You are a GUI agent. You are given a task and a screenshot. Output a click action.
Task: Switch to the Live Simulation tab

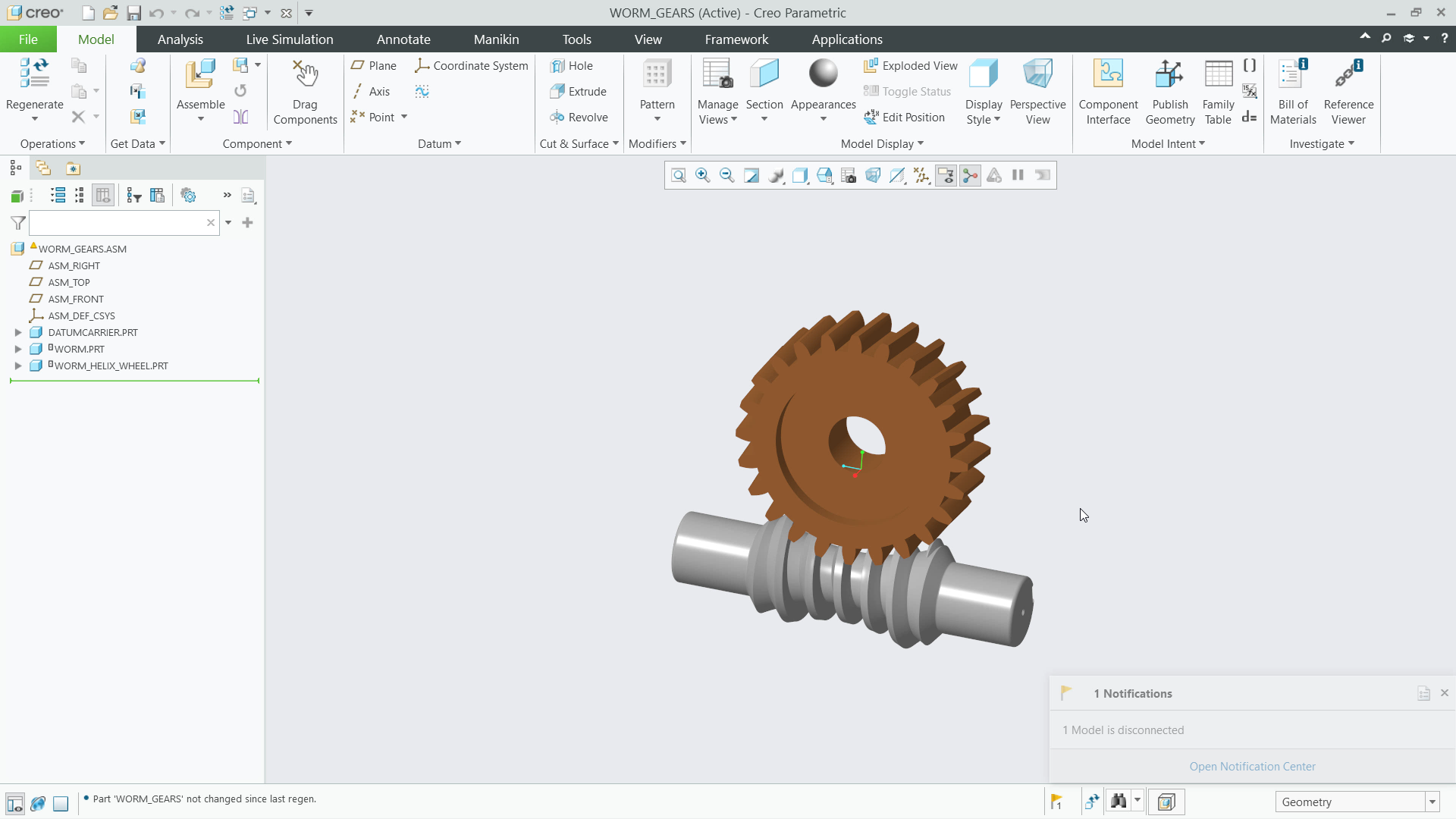[x=289, y=39]
